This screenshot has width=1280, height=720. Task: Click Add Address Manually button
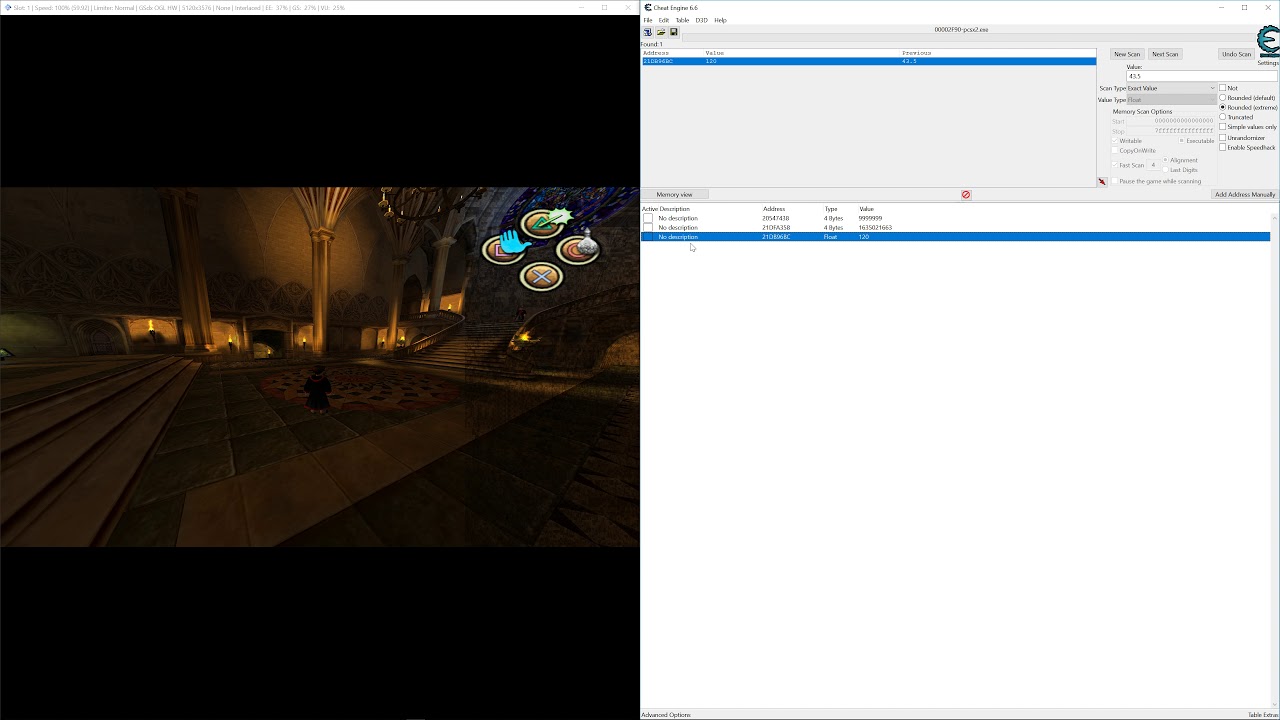click(1245, 194)
